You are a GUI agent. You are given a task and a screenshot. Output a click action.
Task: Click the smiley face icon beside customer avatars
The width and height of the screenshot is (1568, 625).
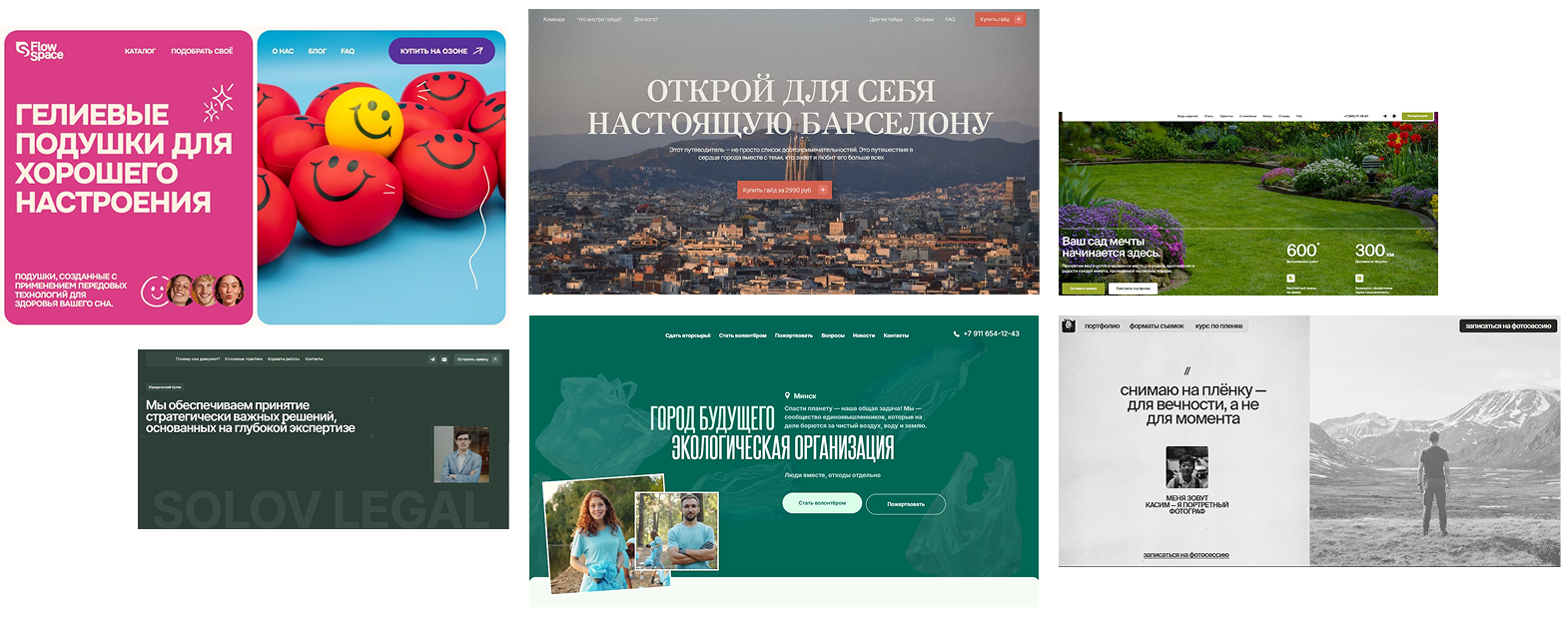154,291
